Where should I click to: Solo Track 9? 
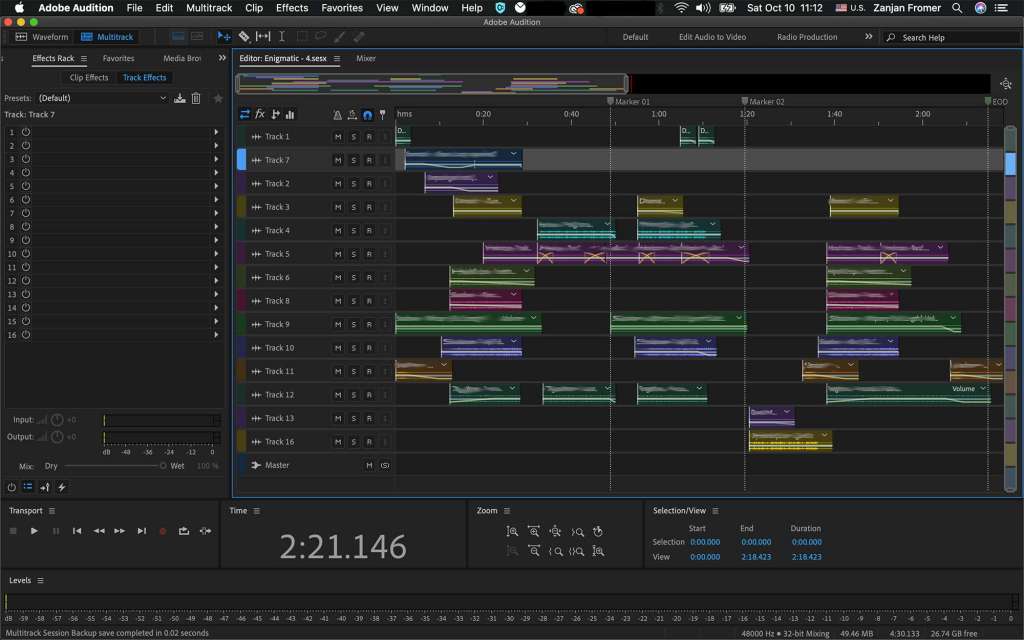353,325
